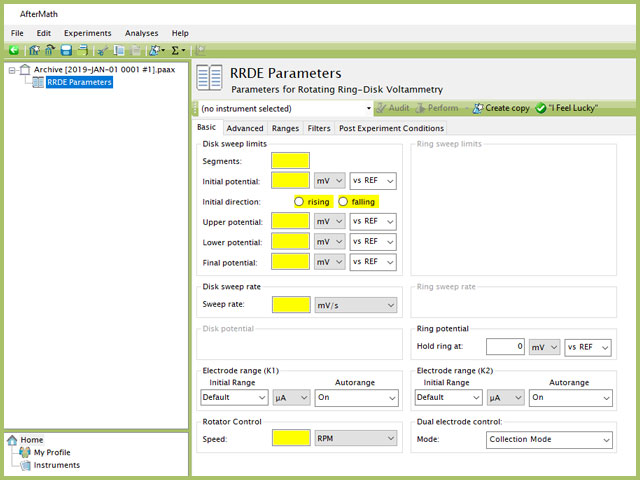640x480 pixels.
Task: Open Upper potential mV unit dropdown
Action: (x=330, y=222)
